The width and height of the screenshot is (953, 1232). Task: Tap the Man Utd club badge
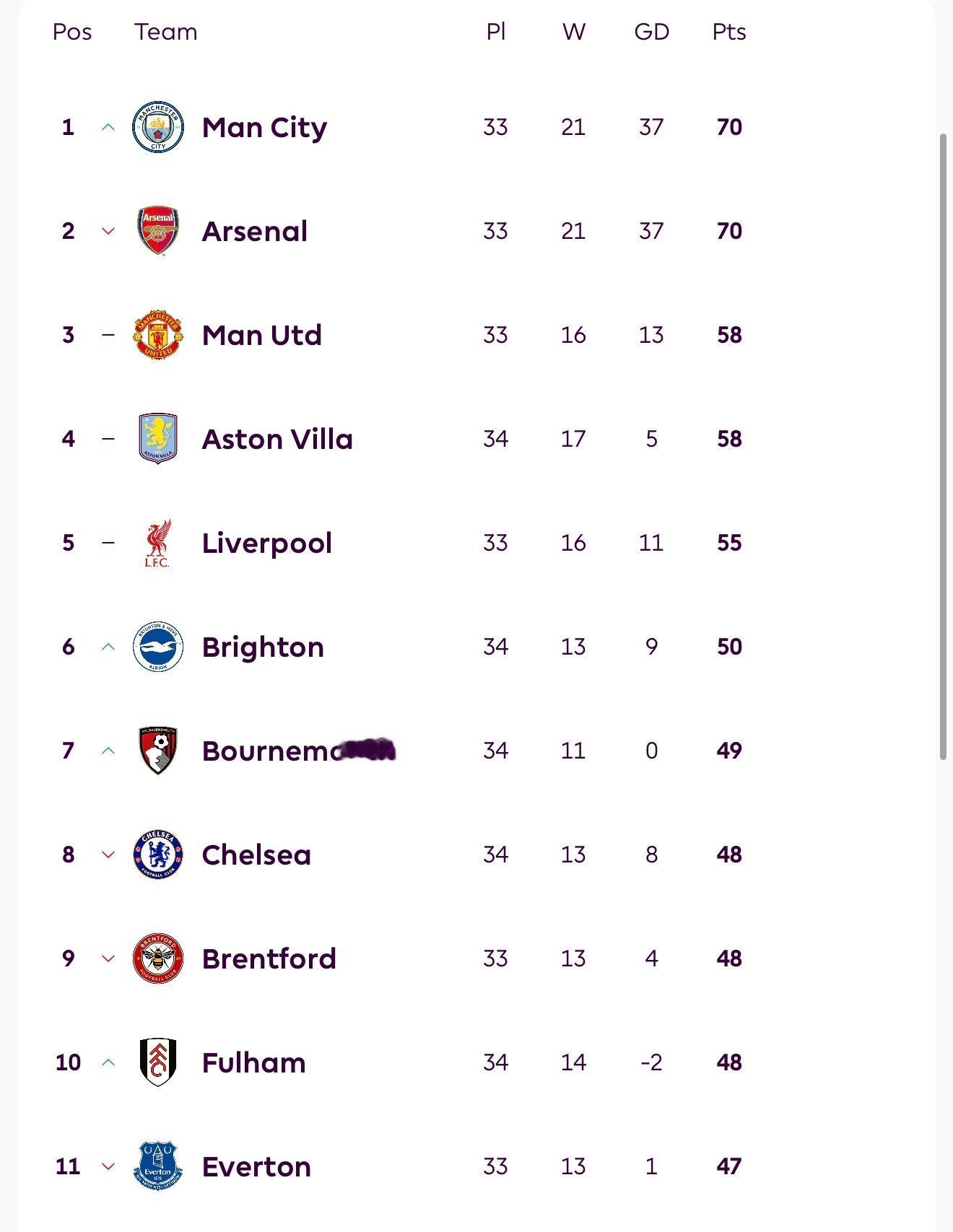point(158,335)
